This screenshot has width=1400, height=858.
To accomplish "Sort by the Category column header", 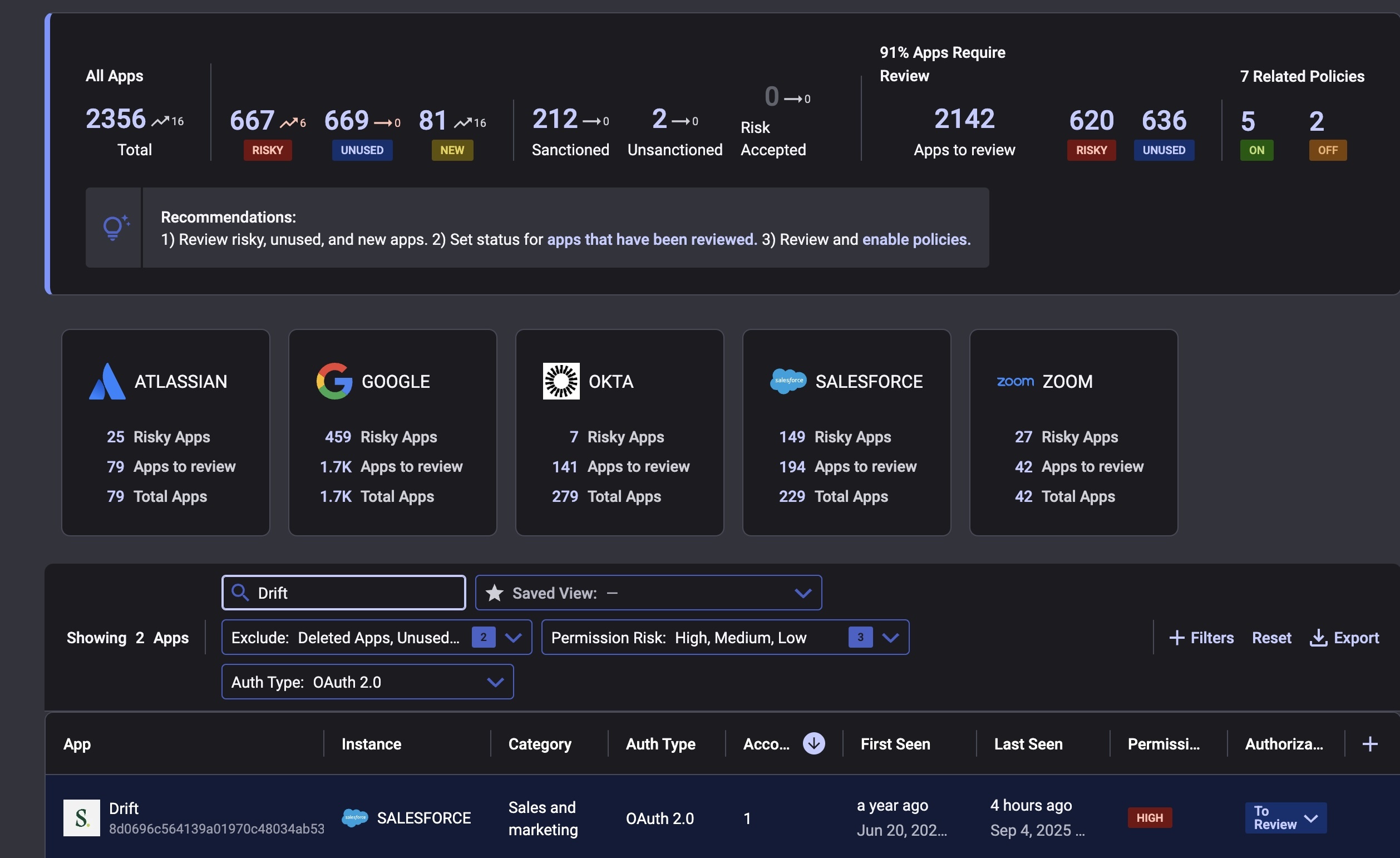I will click(x=540, y=744).
